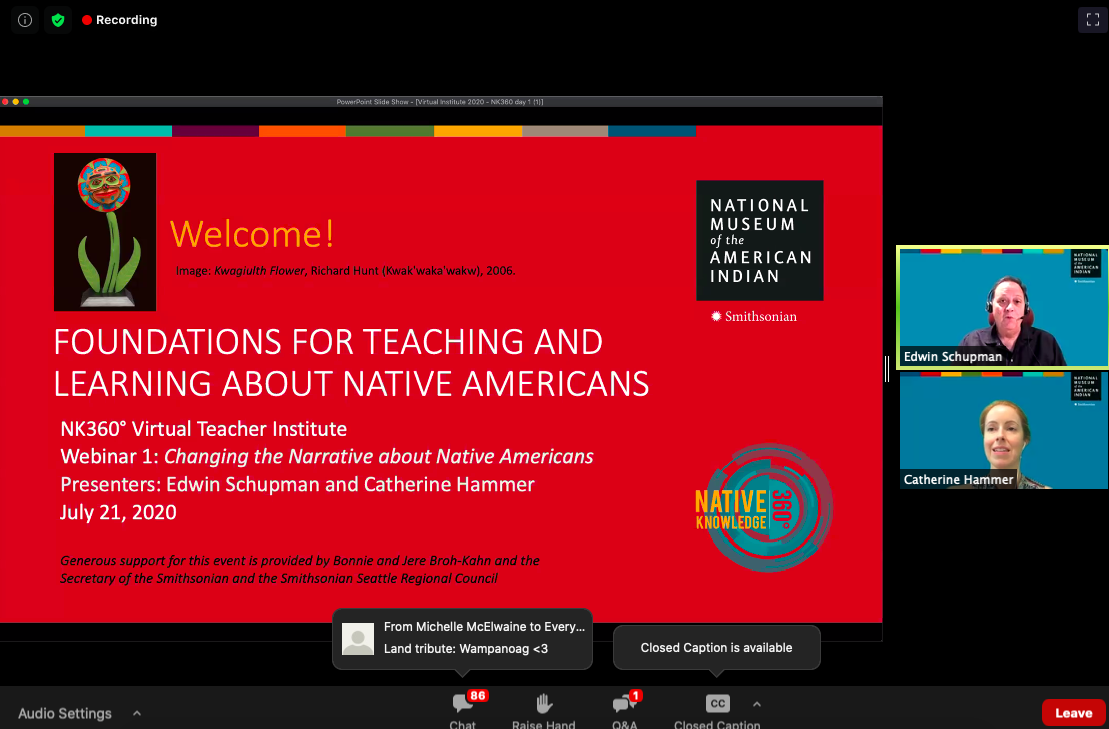This screenshot has width=1109, height=729.
Task: Click the date July 21, 2020
Action: tap(118, 512)
